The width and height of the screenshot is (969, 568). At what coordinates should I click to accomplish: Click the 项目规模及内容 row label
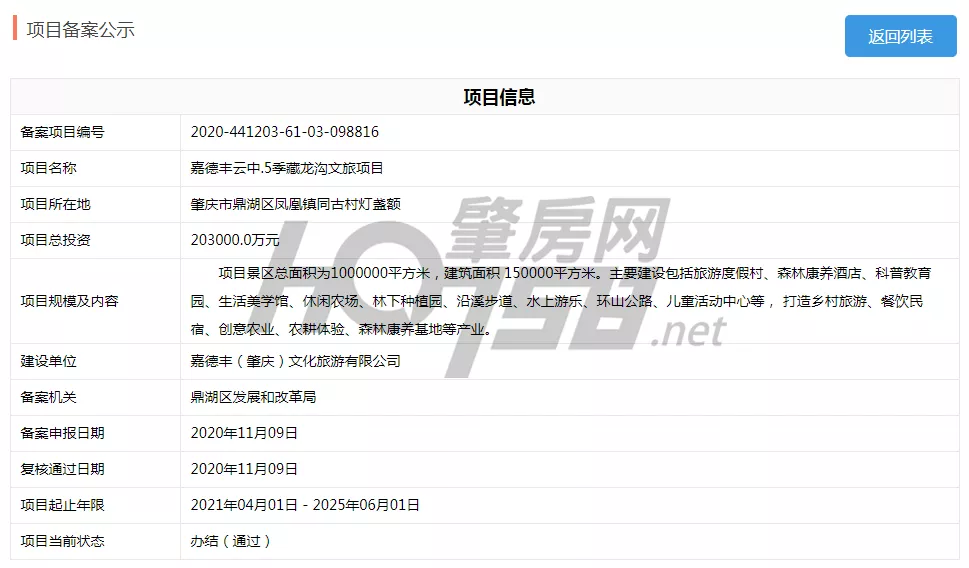69,300
